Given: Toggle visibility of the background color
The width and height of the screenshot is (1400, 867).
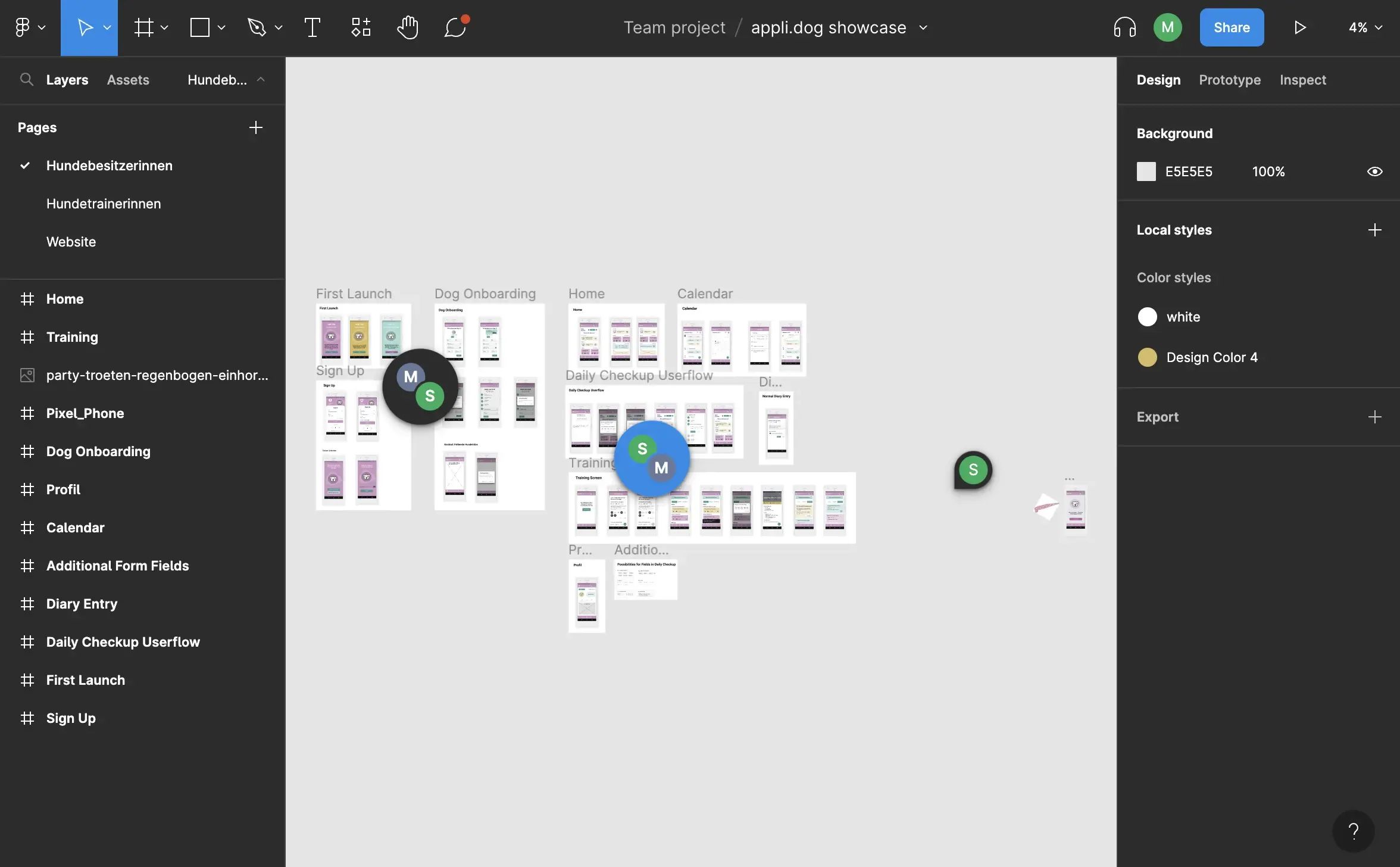Looking at the screenshot, I should [1375, 171].
